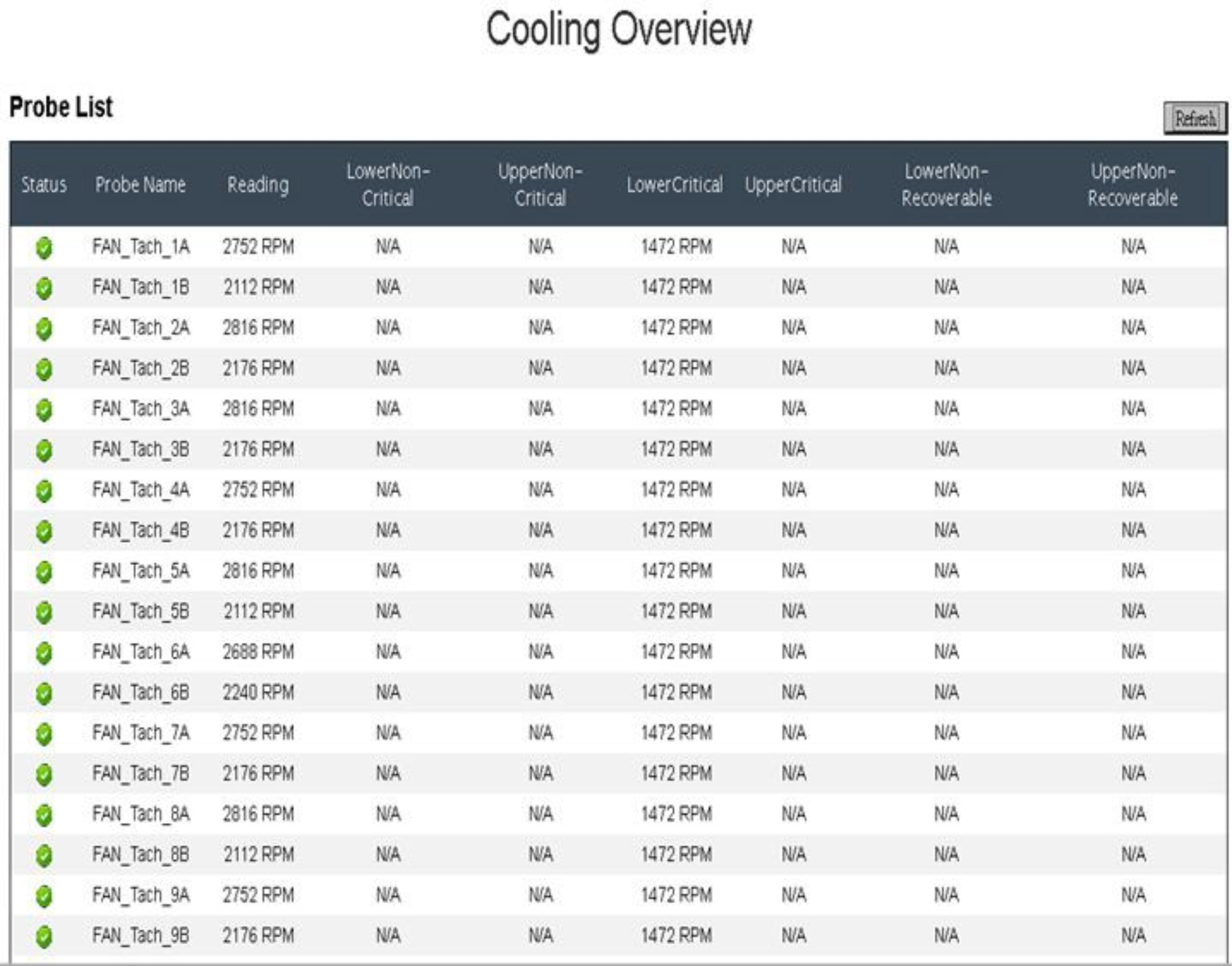Click the 1472 RPM LowerCritical value for FAN_Tach_9B

(x=677, y=936)
